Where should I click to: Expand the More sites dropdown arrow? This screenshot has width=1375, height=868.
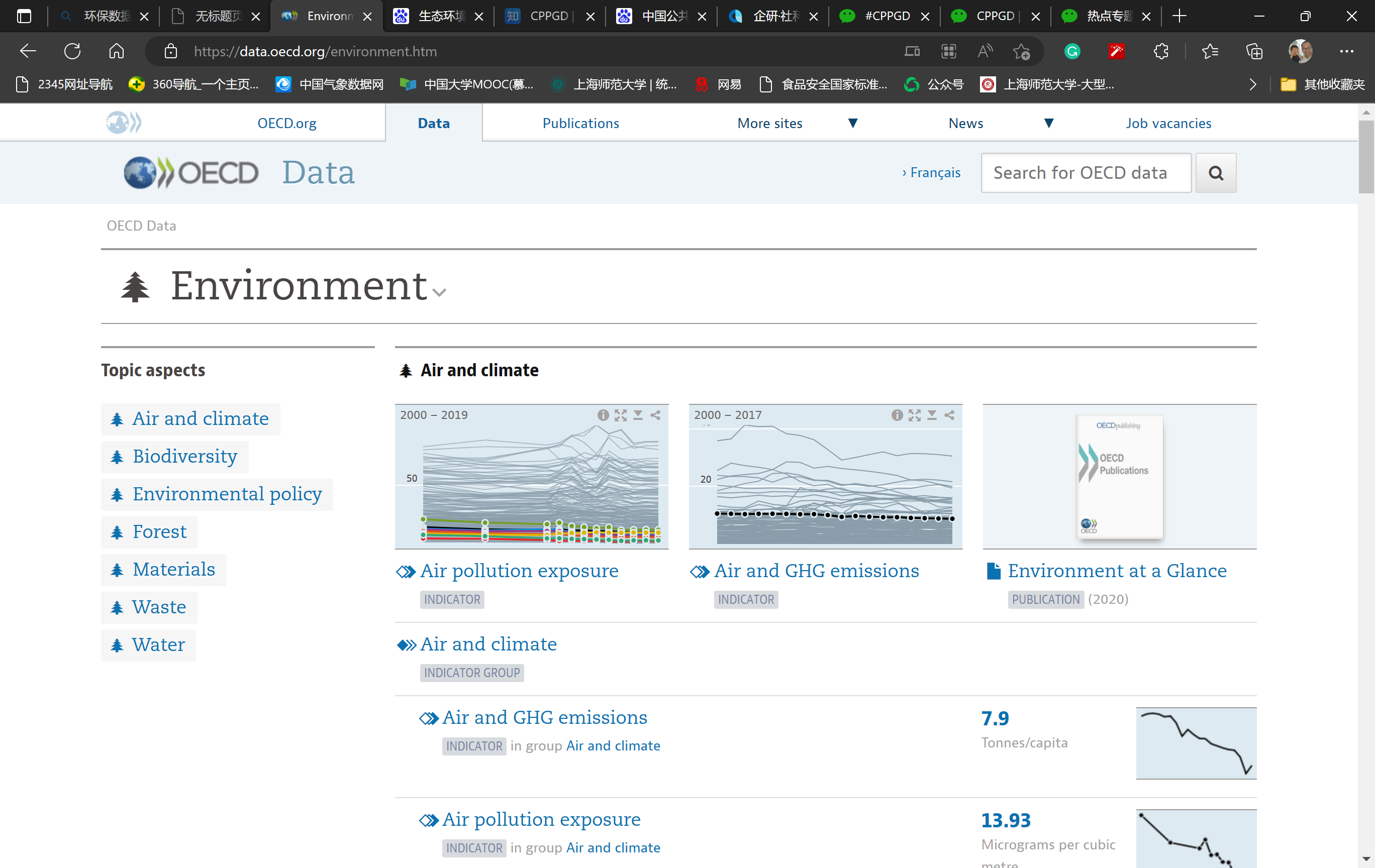pos(852,123)
